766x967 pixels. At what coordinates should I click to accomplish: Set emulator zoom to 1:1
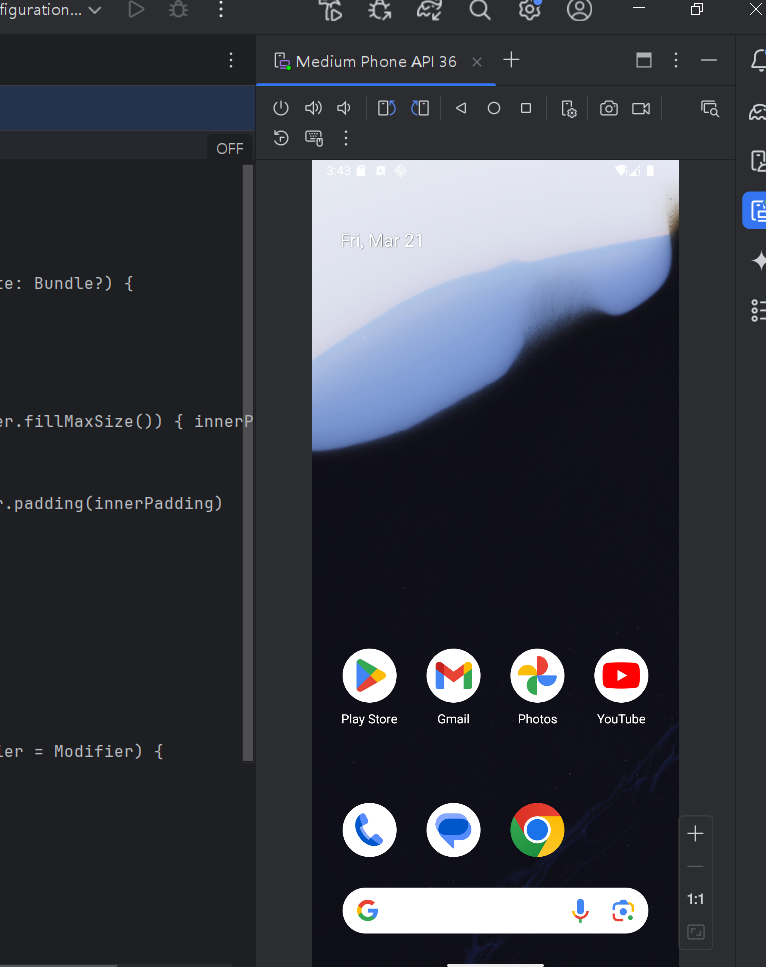point(695,899)
